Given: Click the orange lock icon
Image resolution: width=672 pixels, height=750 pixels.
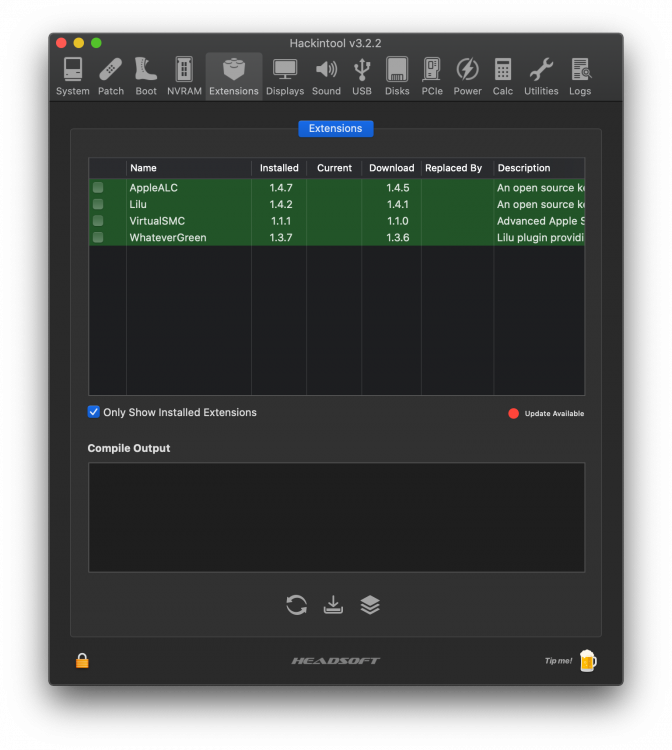Looking at the screenshot, I should [82, 661].
